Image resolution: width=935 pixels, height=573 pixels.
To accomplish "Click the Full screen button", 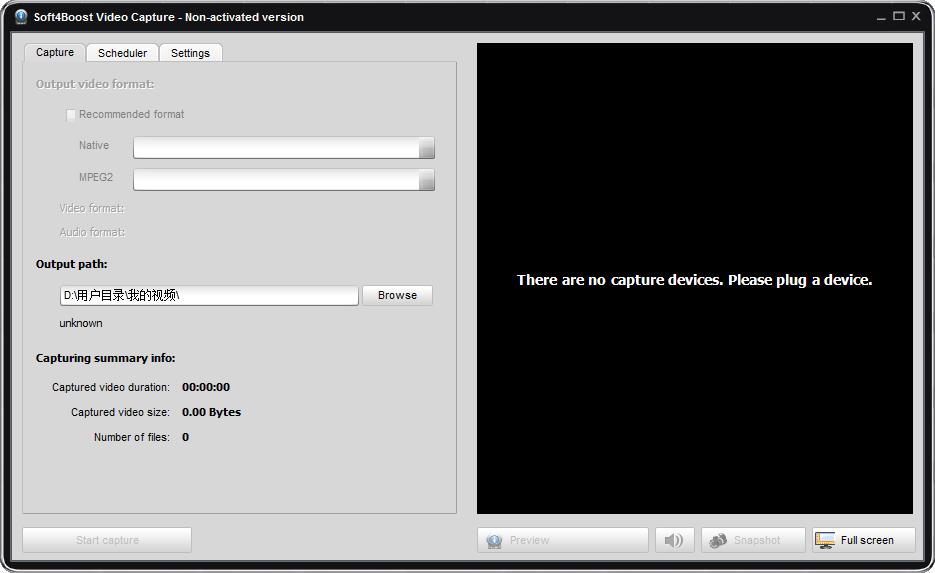I will [863, 540].
